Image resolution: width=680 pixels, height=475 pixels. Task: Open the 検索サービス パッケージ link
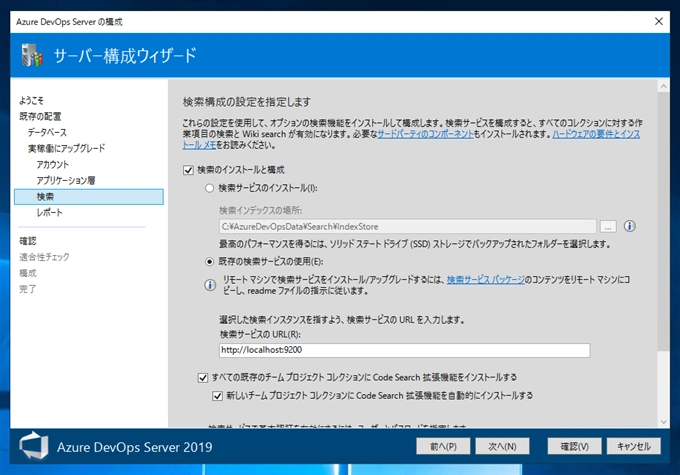tap(485, 280)
